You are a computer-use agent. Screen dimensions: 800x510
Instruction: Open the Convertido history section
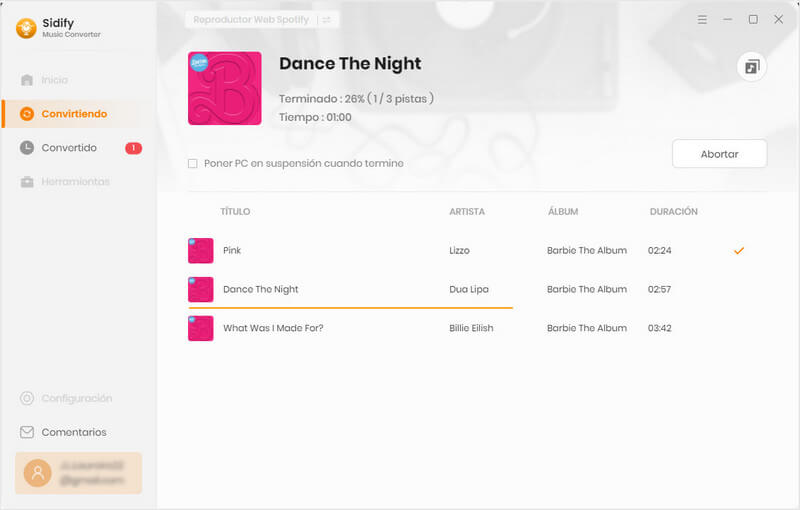(69, 148)
